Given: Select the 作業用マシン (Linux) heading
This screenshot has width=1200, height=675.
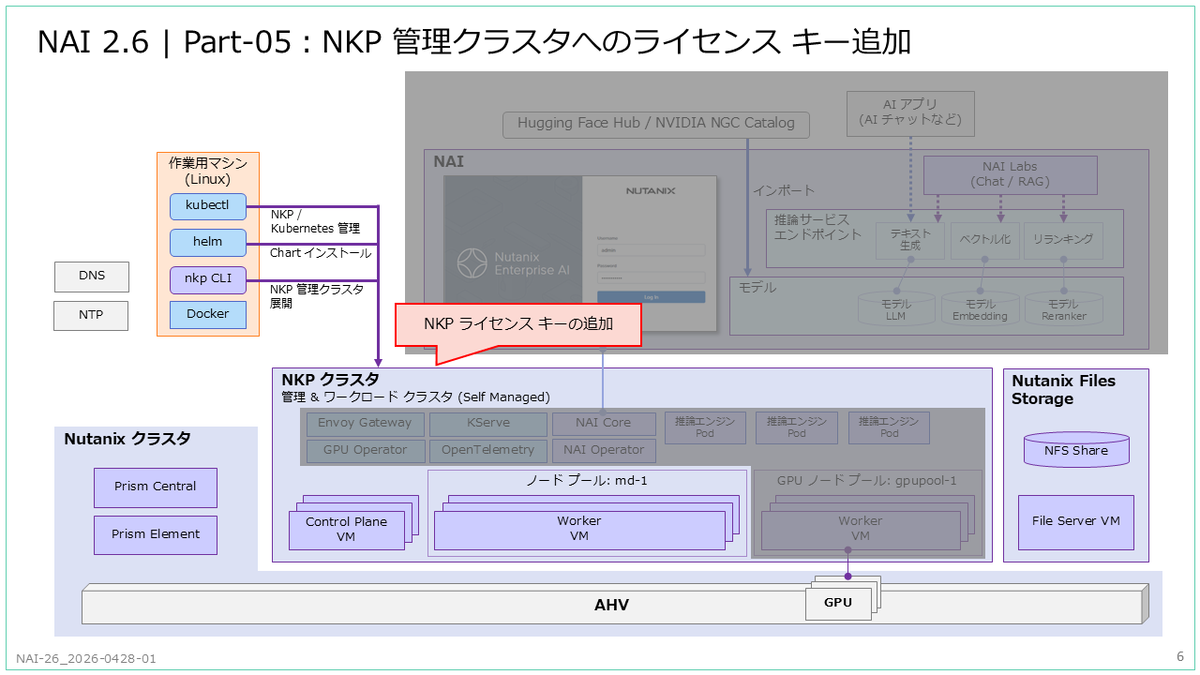Looking at the screenshot, I should [208, 170].
